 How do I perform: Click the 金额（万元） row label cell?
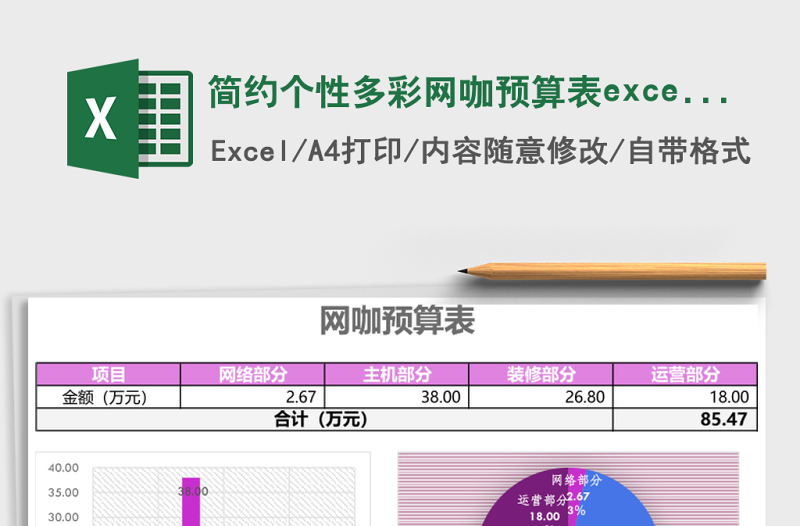108,397
